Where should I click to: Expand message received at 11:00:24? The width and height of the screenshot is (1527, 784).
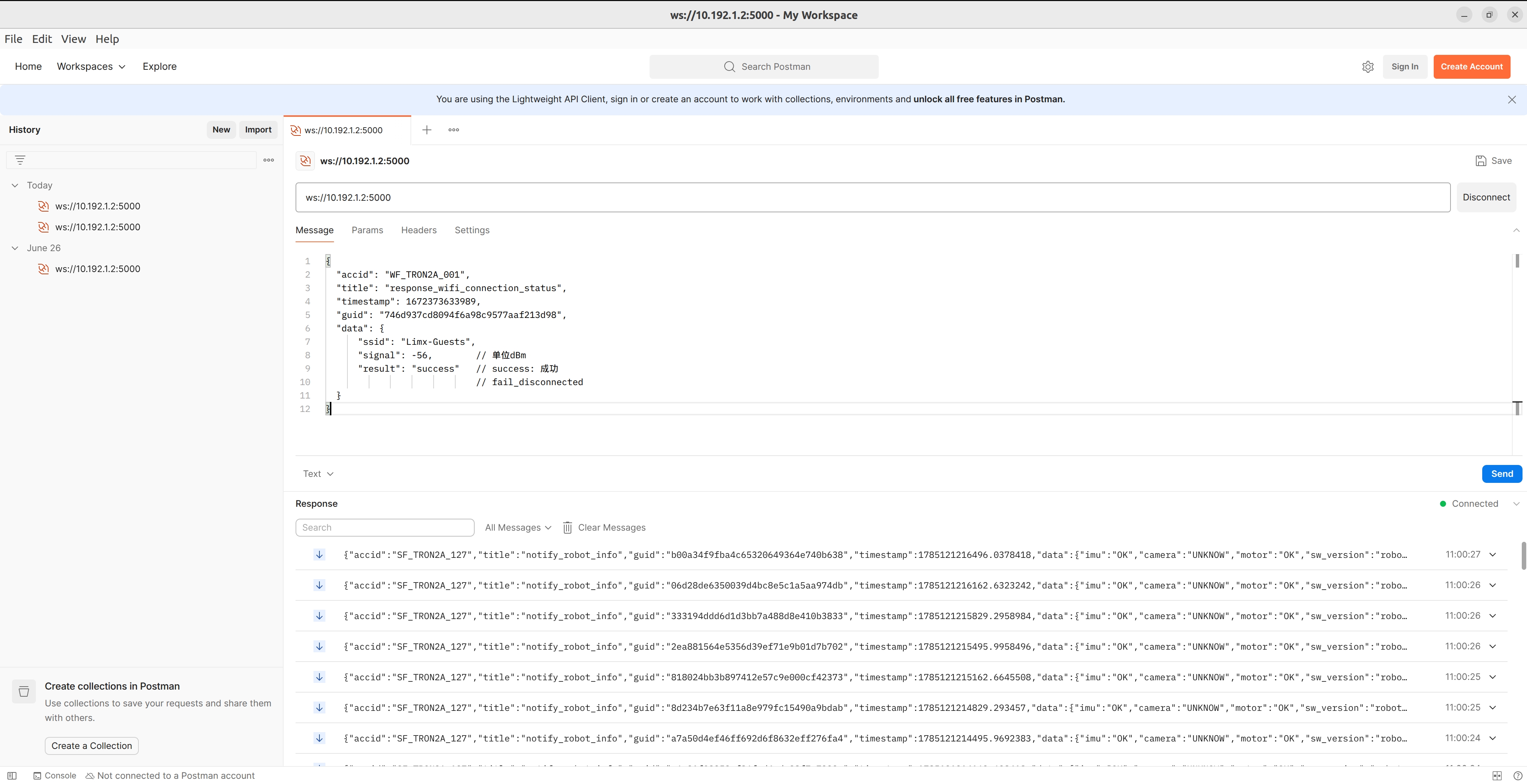(x=1493, y=738)
